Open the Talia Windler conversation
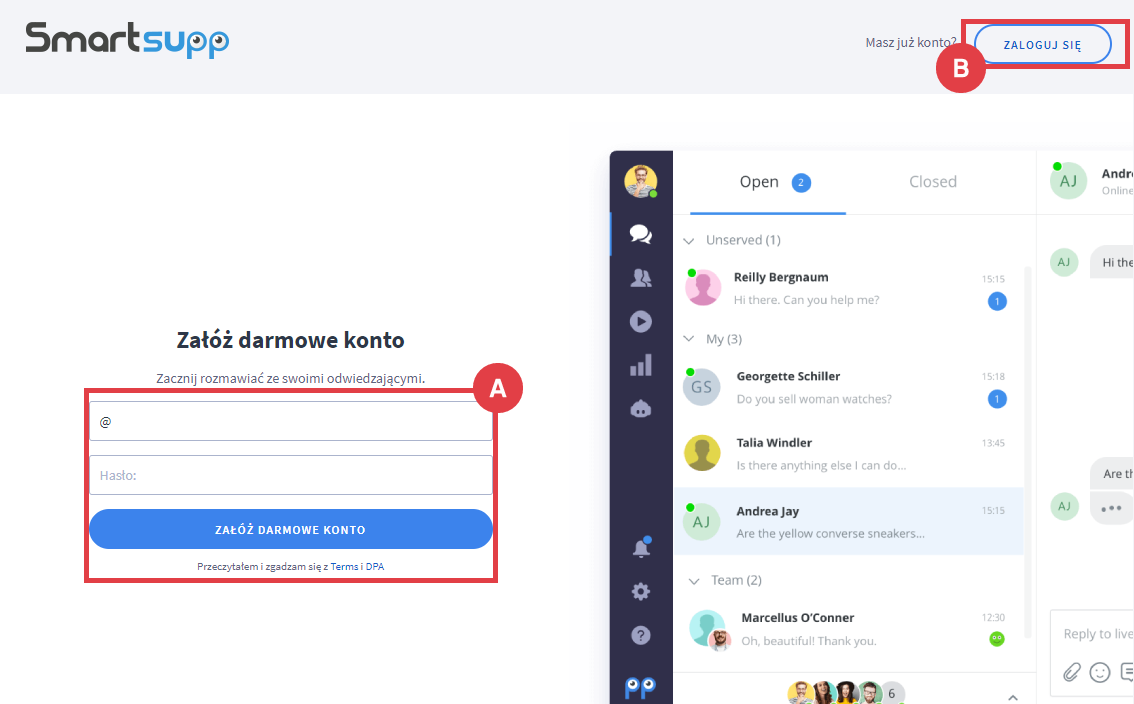 848,454
